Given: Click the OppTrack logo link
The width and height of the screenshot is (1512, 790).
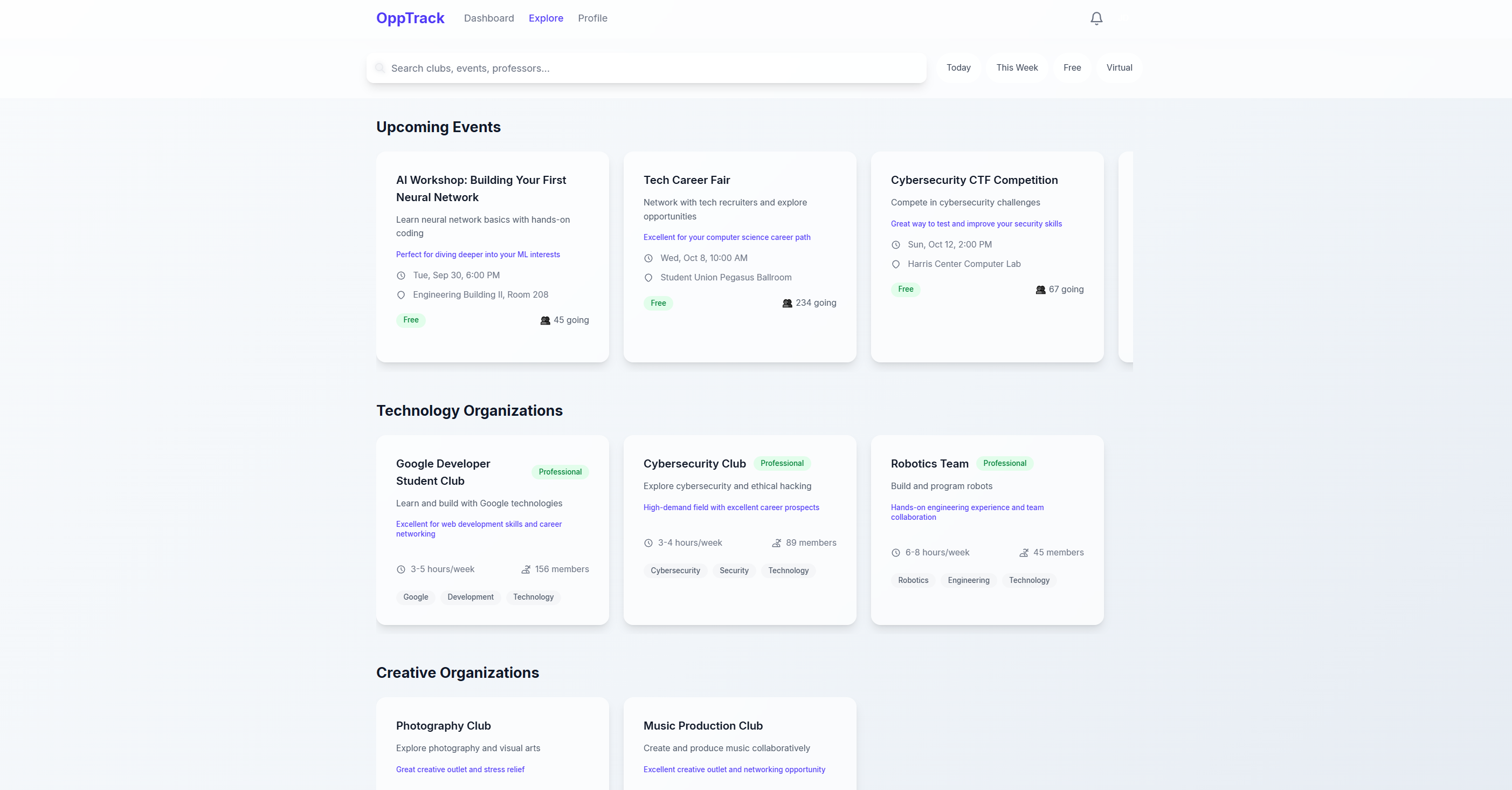Looking at the screenshot, I should [x=410, y=18].
